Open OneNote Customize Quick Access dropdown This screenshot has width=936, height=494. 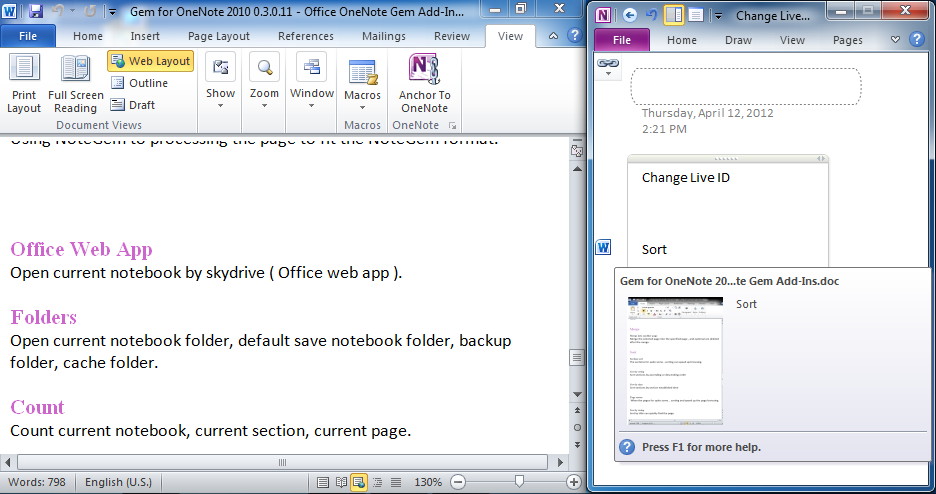pyautogui.click(x=718, y=16)
